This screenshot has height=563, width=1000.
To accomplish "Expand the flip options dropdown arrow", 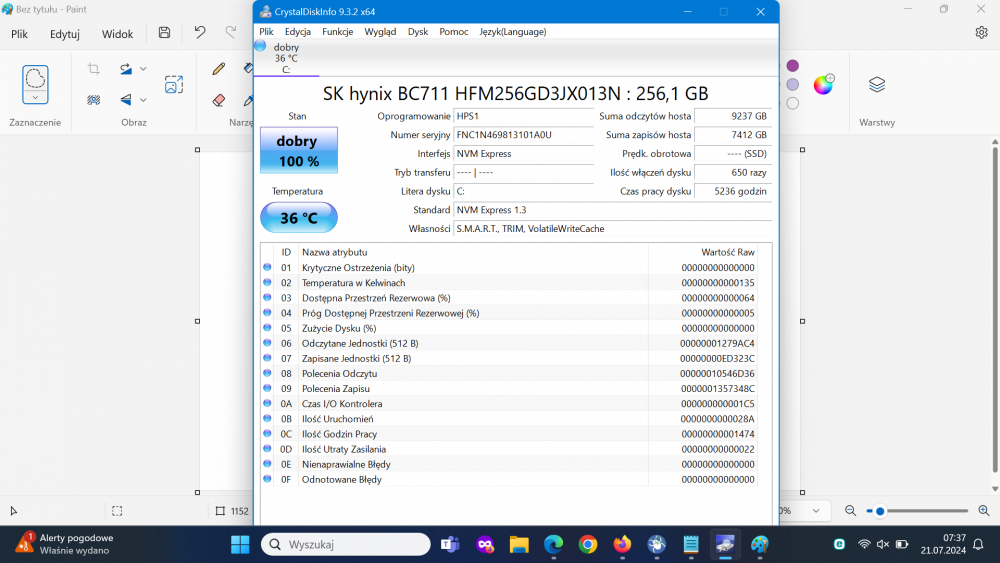I will coord(144,100).
